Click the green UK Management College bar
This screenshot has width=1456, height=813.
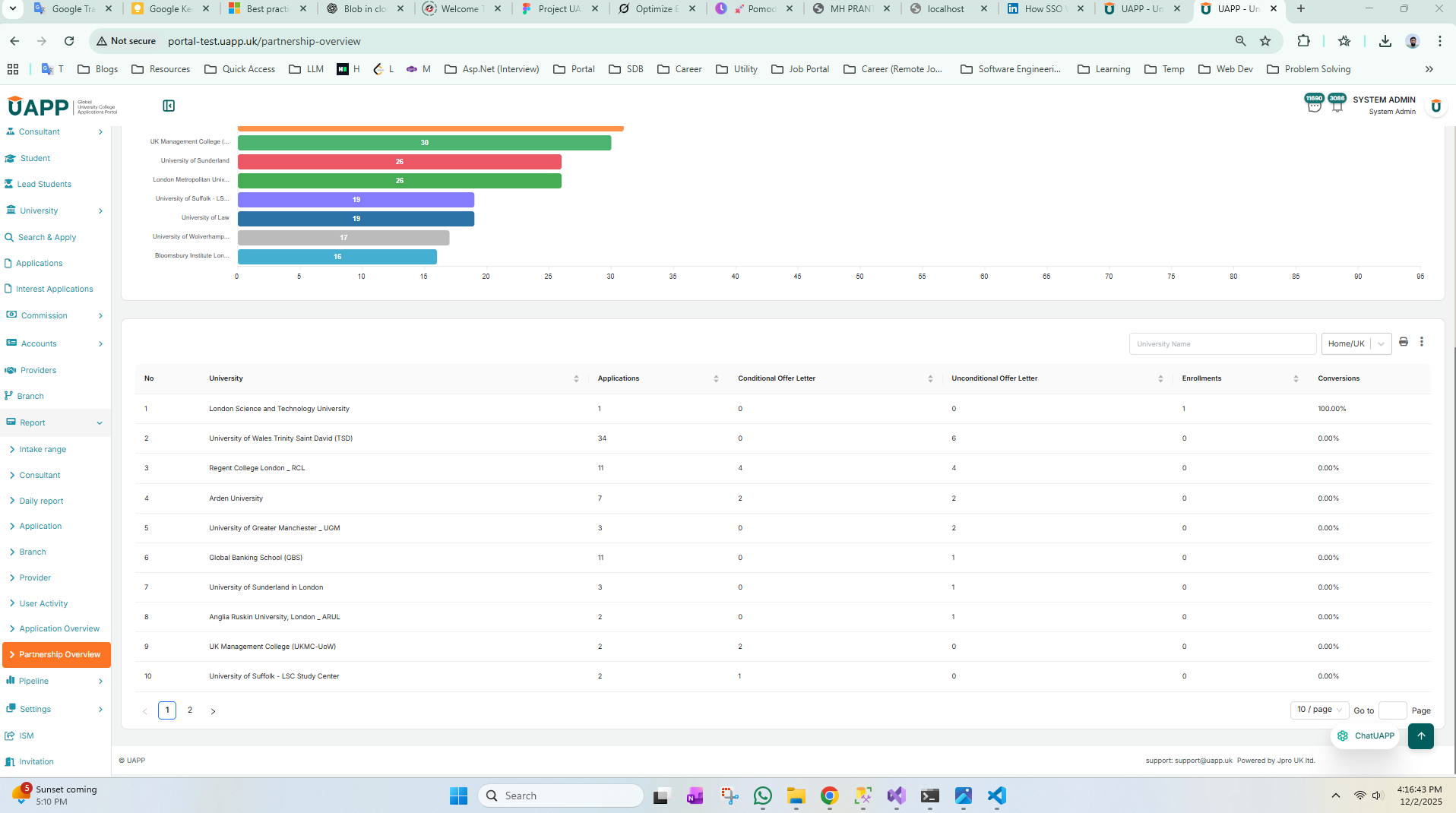coord(424,143)
